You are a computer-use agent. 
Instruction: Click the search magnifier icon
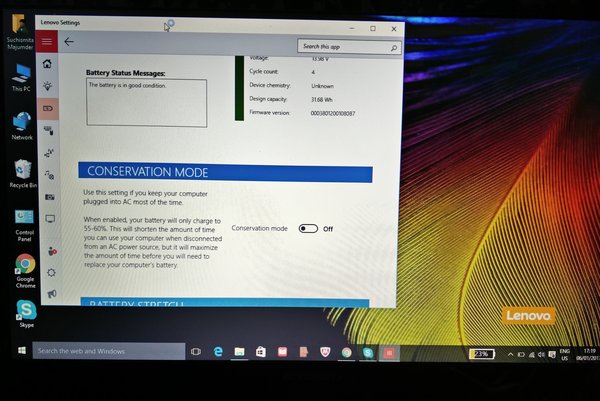(394, 47)
